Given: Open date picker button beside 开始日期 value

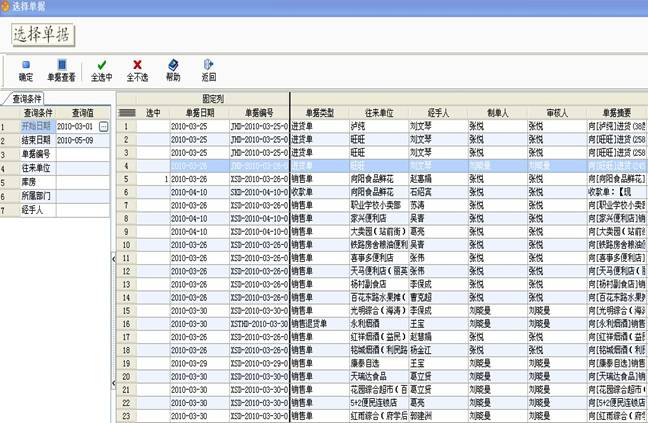Looking at the screenshot, I should [x=104, y=127].
